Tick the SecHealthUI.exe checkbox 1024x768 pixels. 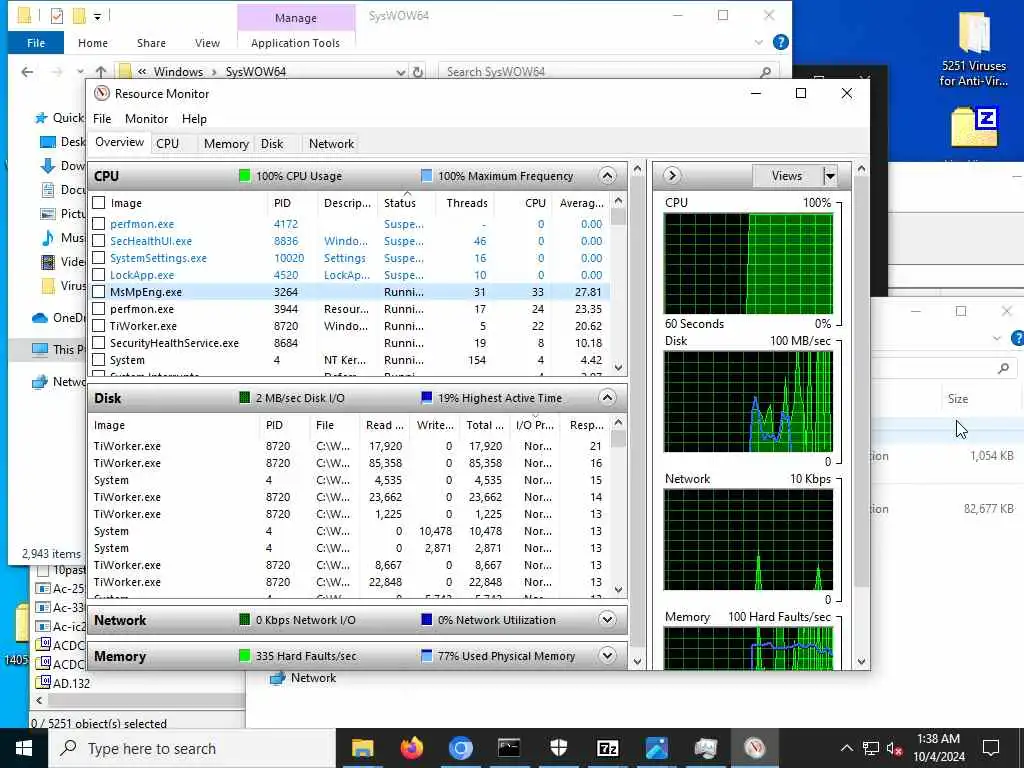tap(99, 241)
